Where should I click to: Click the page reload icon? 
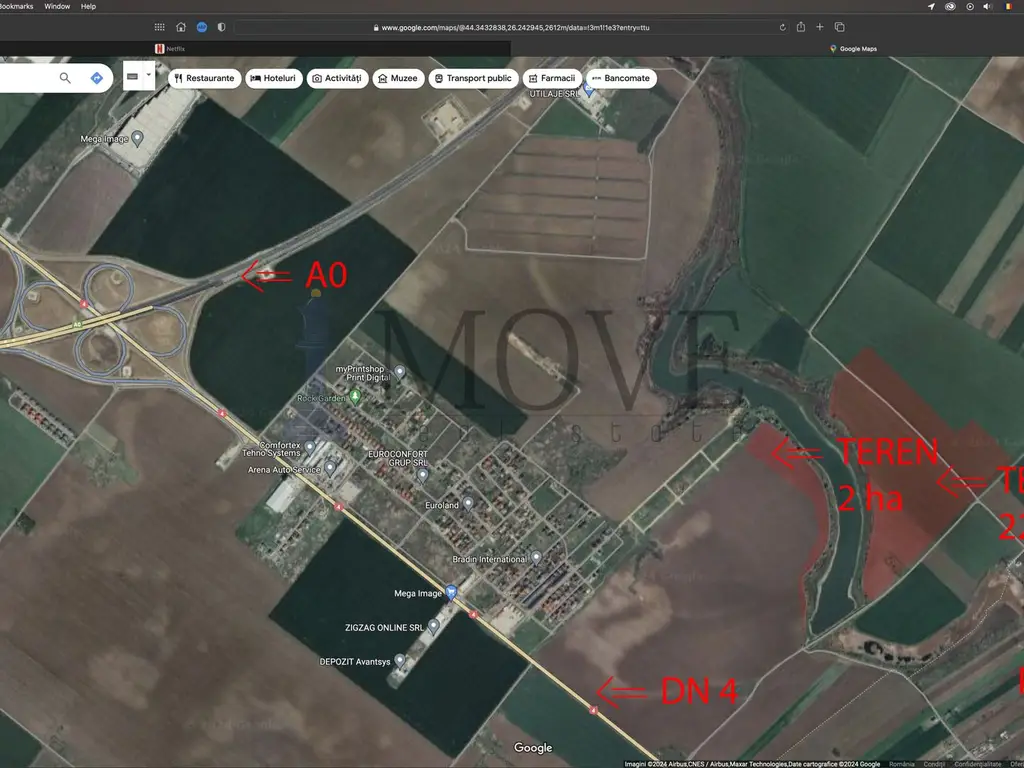point(782,27)
